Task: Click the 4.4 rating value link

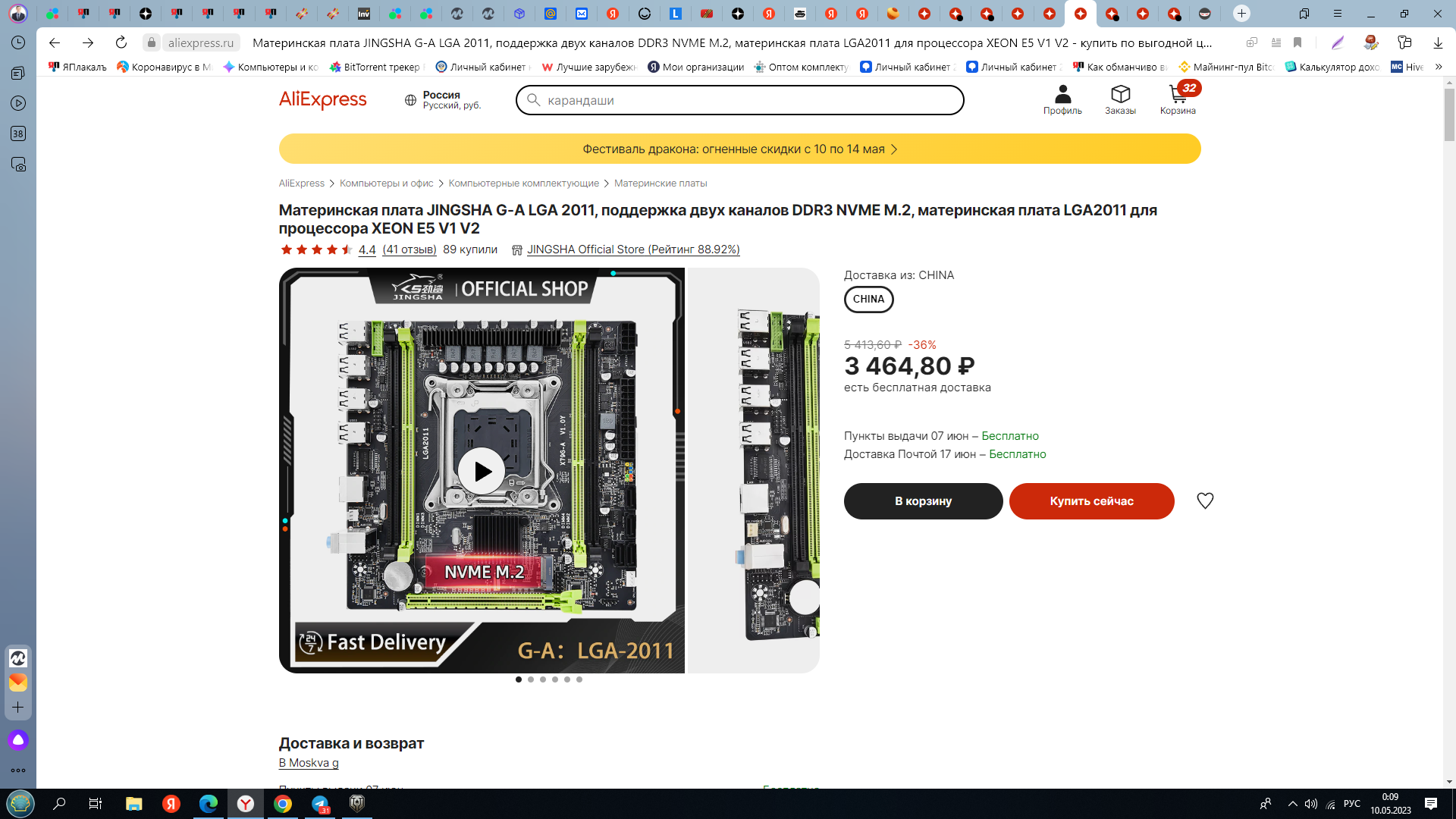Action: click(x=367, y=249)
